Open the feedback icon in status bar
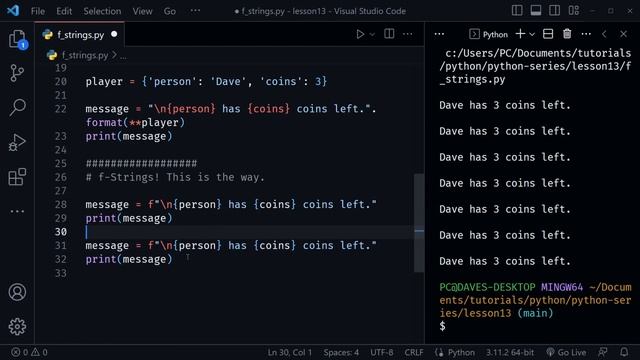Image resolution: width=640 pixels, height=360 pixels. [602, 352]
